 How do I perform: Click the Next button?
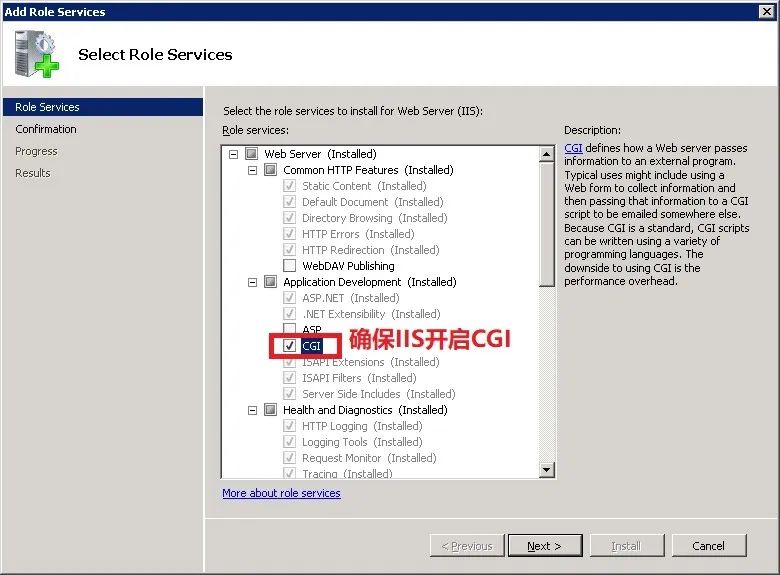coord(545,546)
